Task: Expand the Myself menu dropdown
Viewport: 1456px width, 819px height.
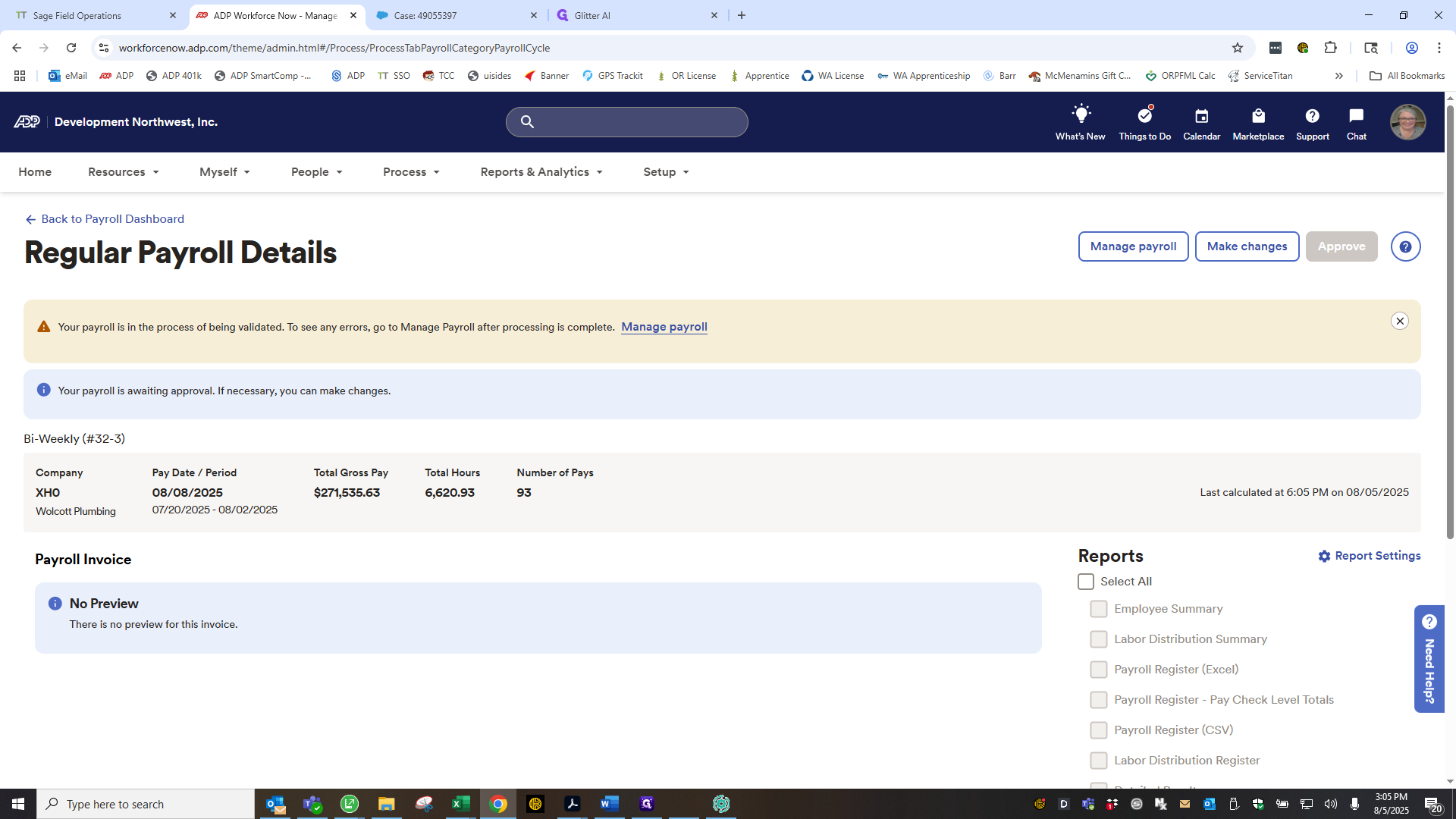Action: [224, 172]
